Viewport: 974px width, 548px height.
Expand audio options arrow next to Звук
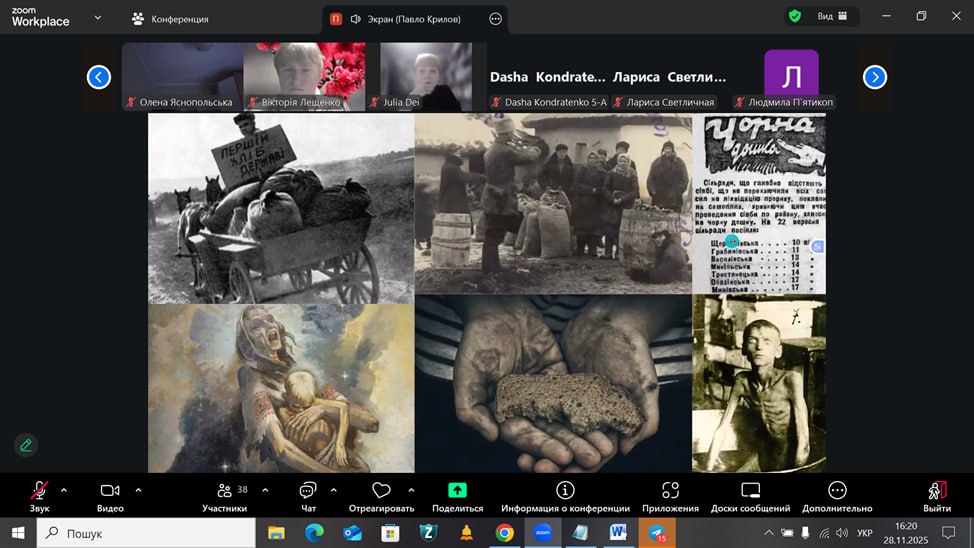click(x=64, y=490)
